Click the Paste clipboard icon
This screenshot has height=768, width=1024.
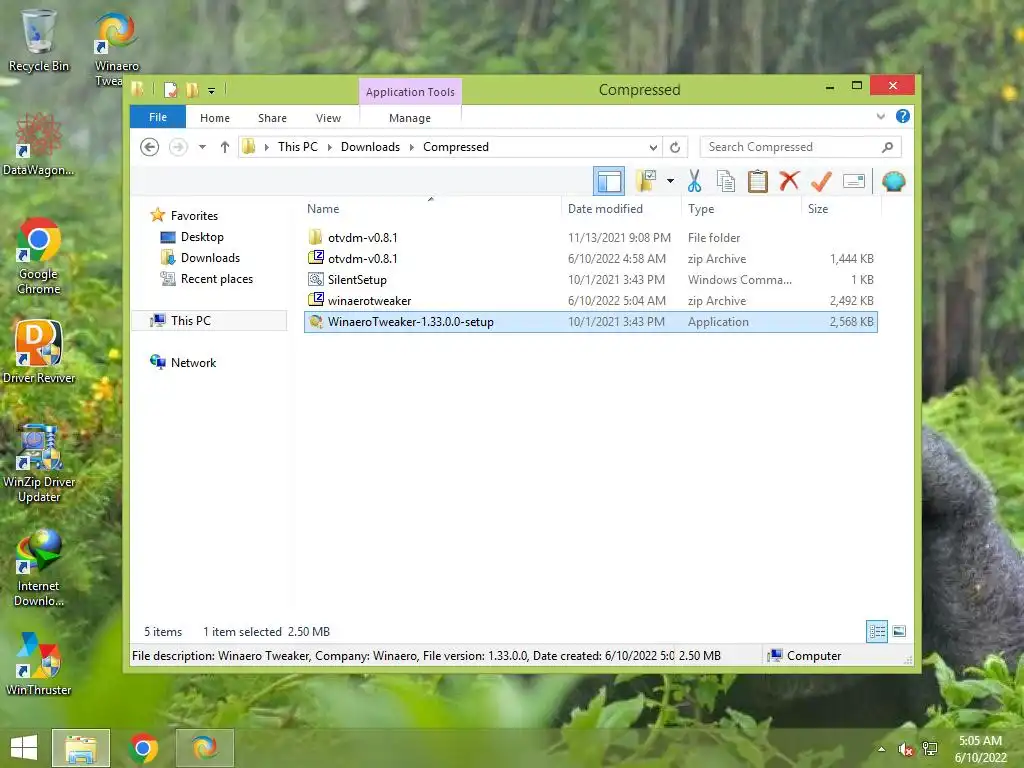(758, 181)
